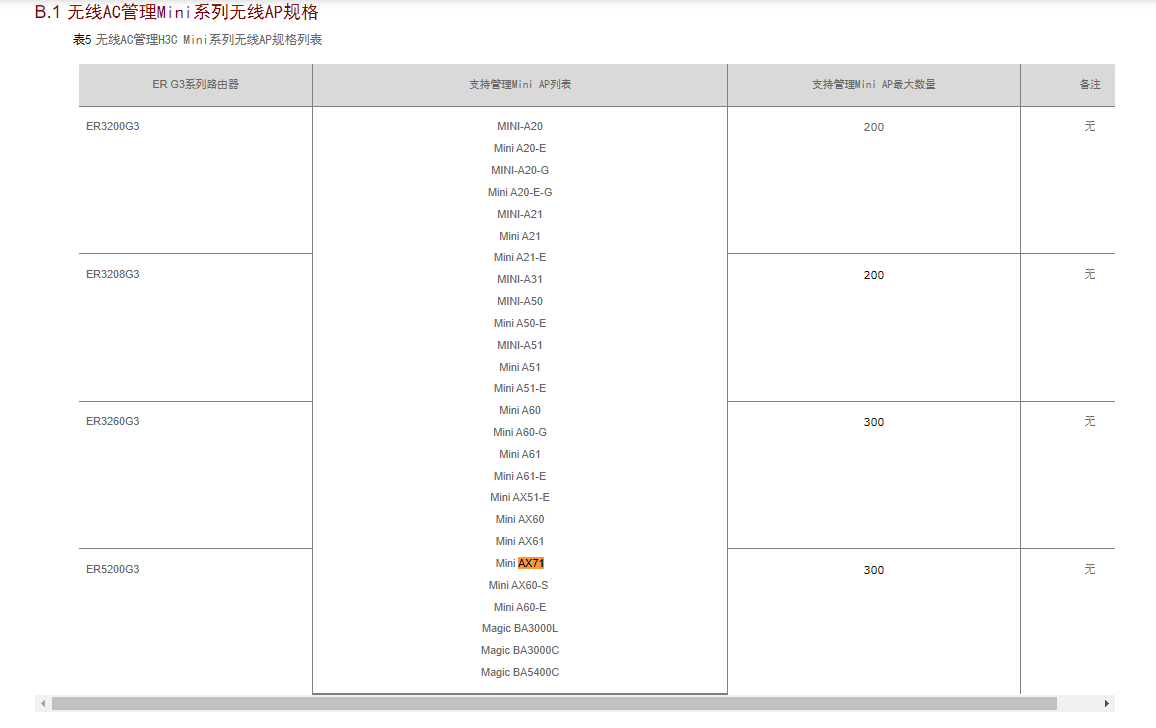Screen dimensions: 1156x728
Task: Click the 'MINI-A51' entry
Action: [520, 346]
